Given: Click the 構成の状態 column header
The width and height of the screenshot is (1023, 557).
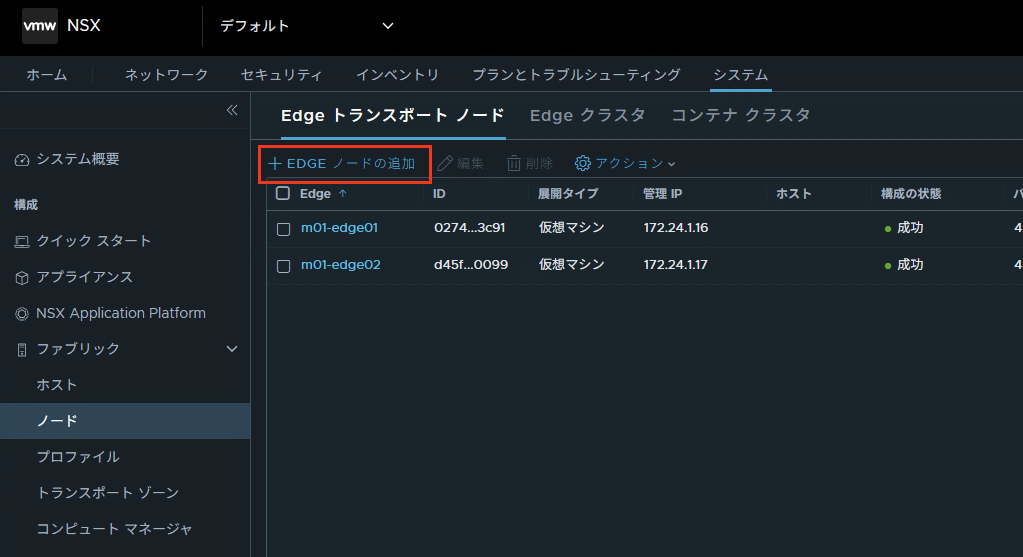Looking at the screenshot, I should [911, 194].
